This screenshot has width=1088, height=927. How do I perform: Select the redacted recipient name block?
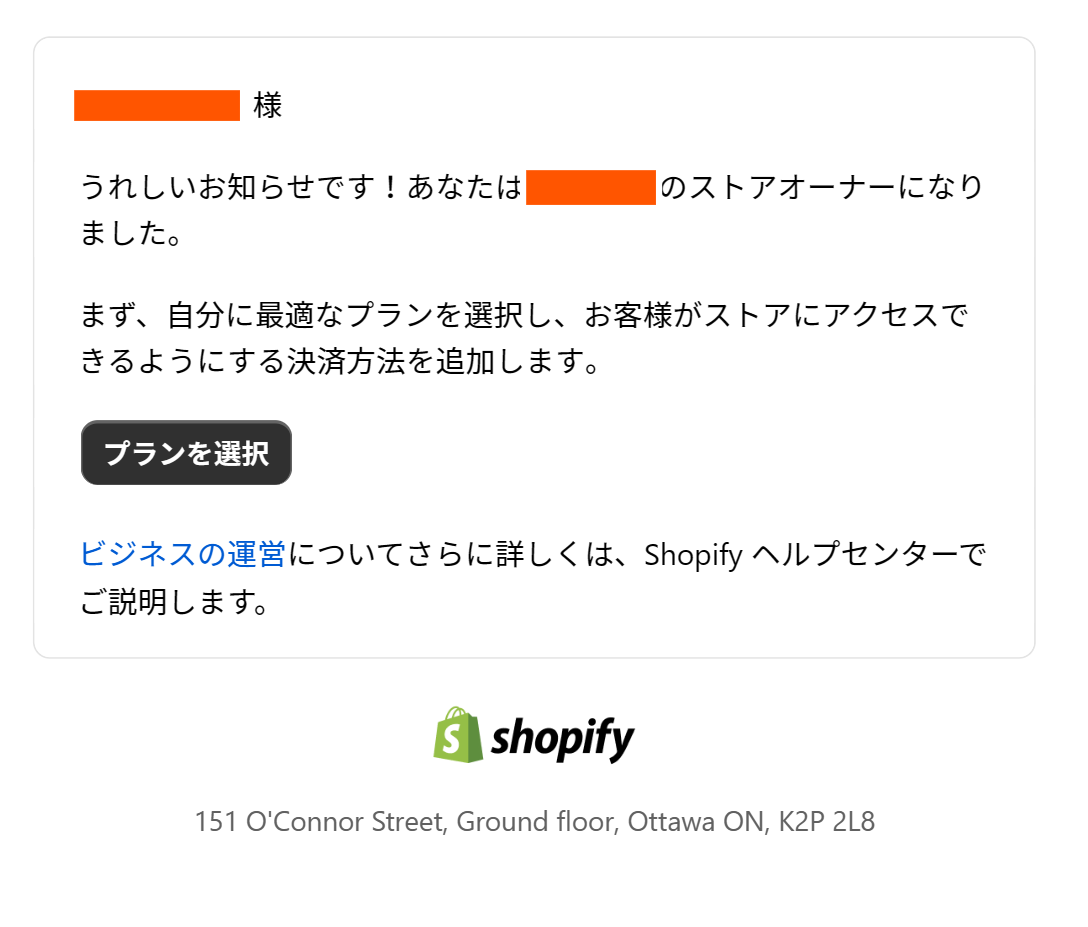click(157, 105)
